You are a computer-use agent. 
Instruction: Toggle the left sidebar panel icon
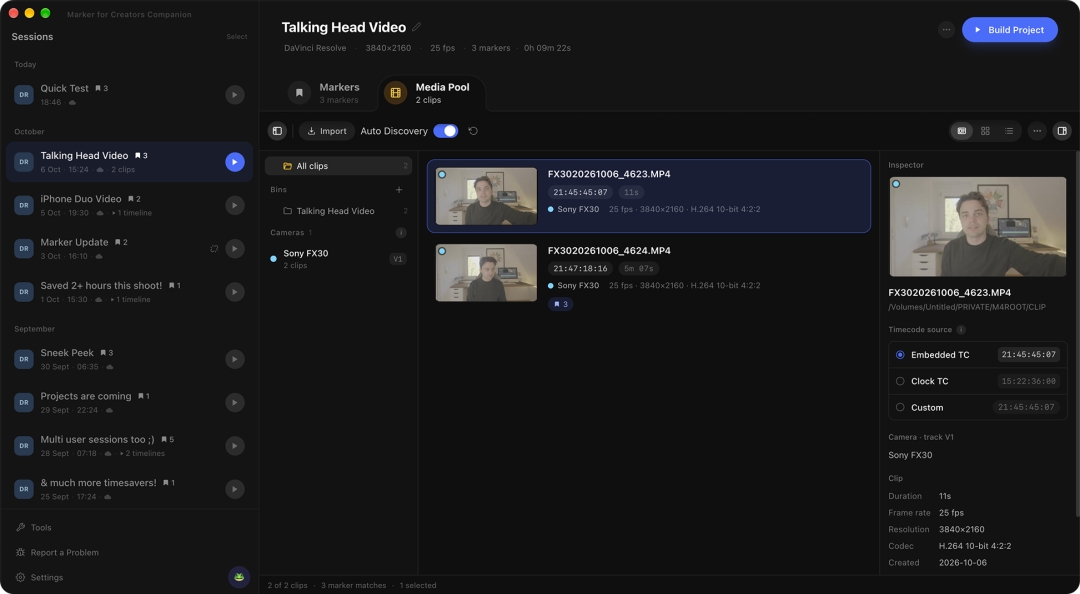pos(277,131)
